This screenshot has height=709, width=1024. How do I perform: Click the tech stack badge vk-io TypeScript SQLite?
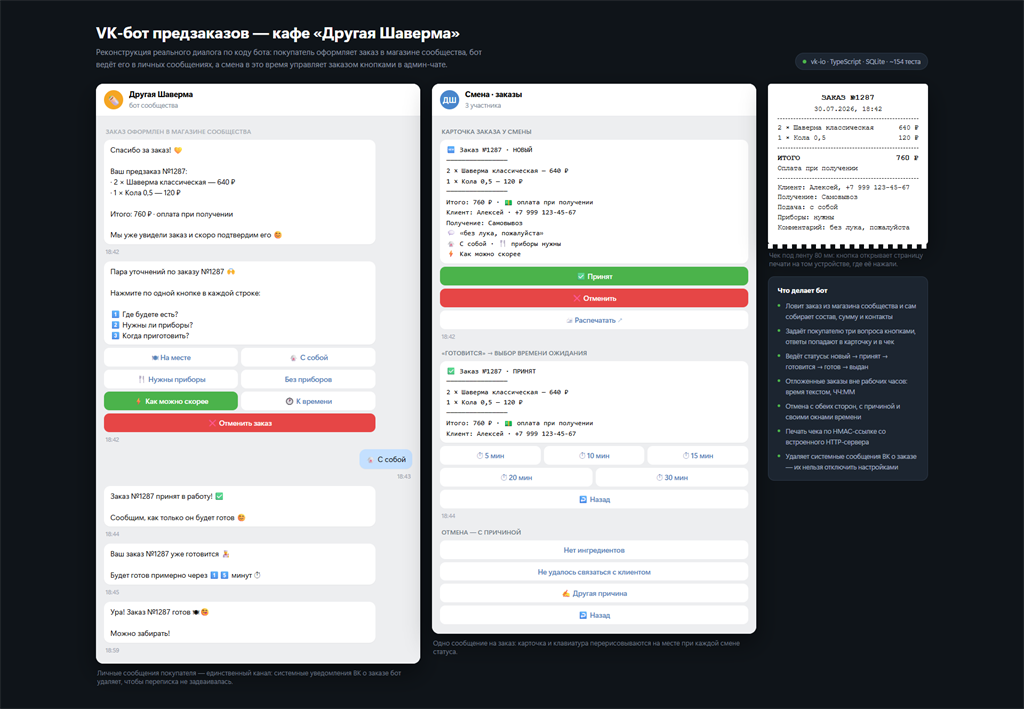tap(861, 61)
